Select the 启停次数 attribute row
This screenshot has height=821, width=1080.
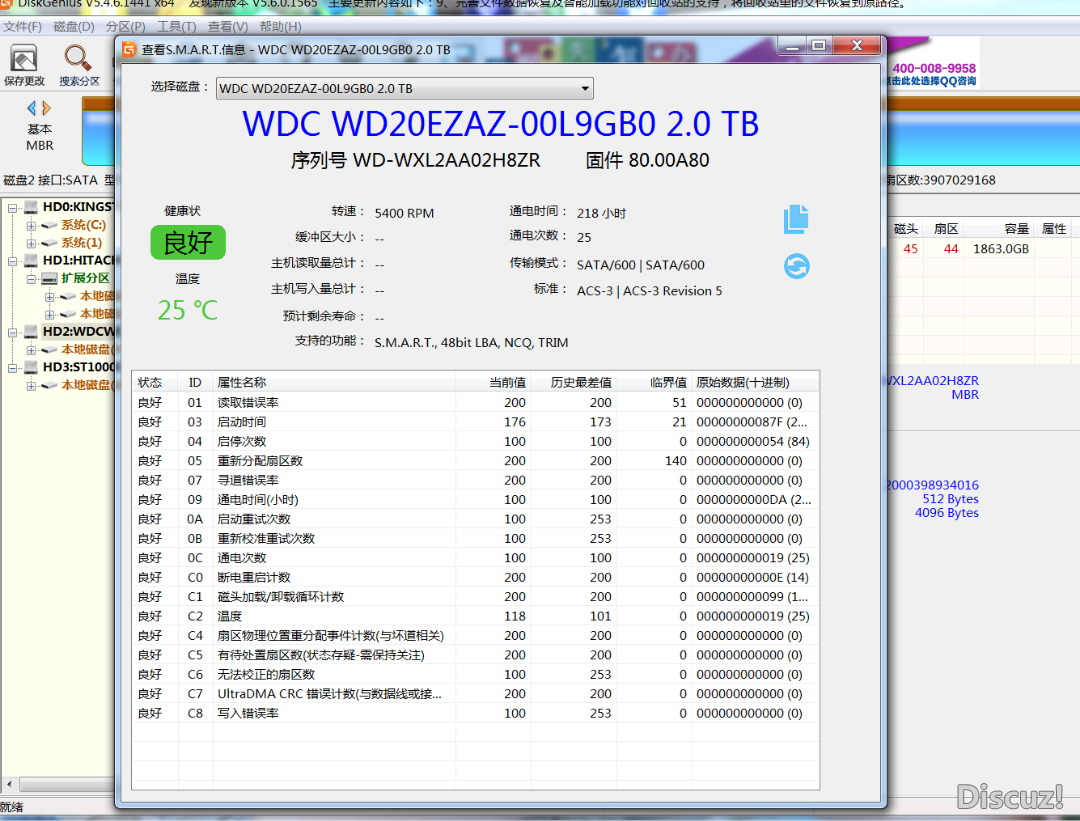475,441
